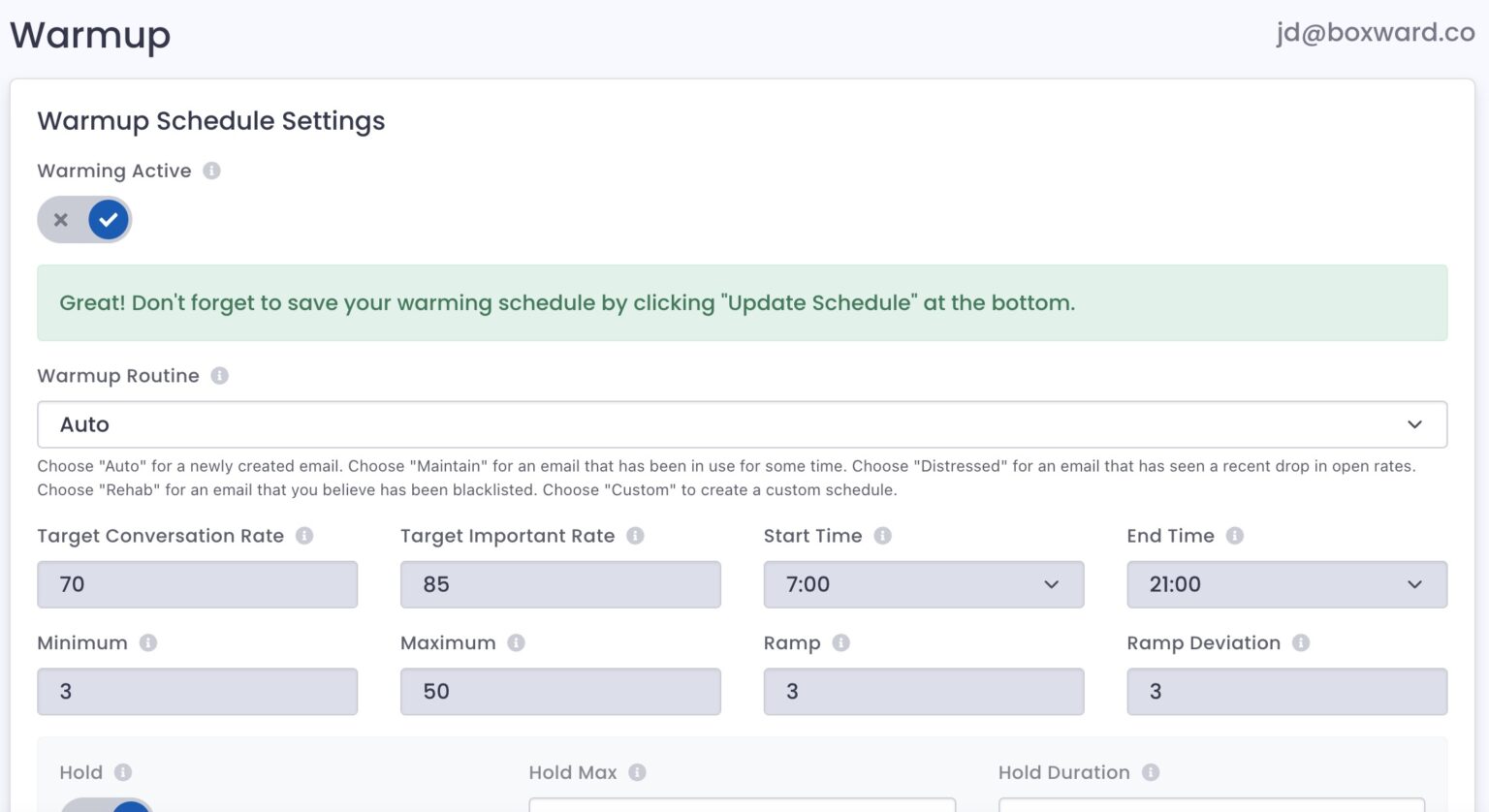Click info icon next to Hold Max
Viewport: 1489px width, 812px height.
(x=637, y=772)
